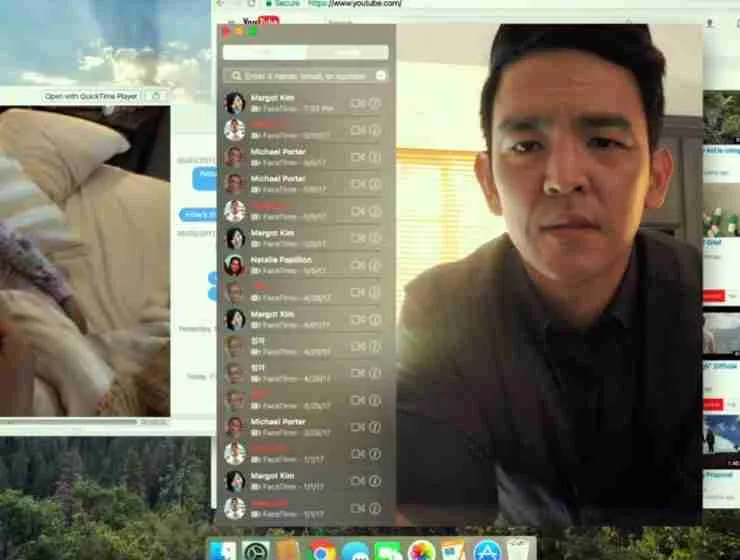
Task: Open the dark round clock-like Dock icon
Action: click(x=256, y=551)
